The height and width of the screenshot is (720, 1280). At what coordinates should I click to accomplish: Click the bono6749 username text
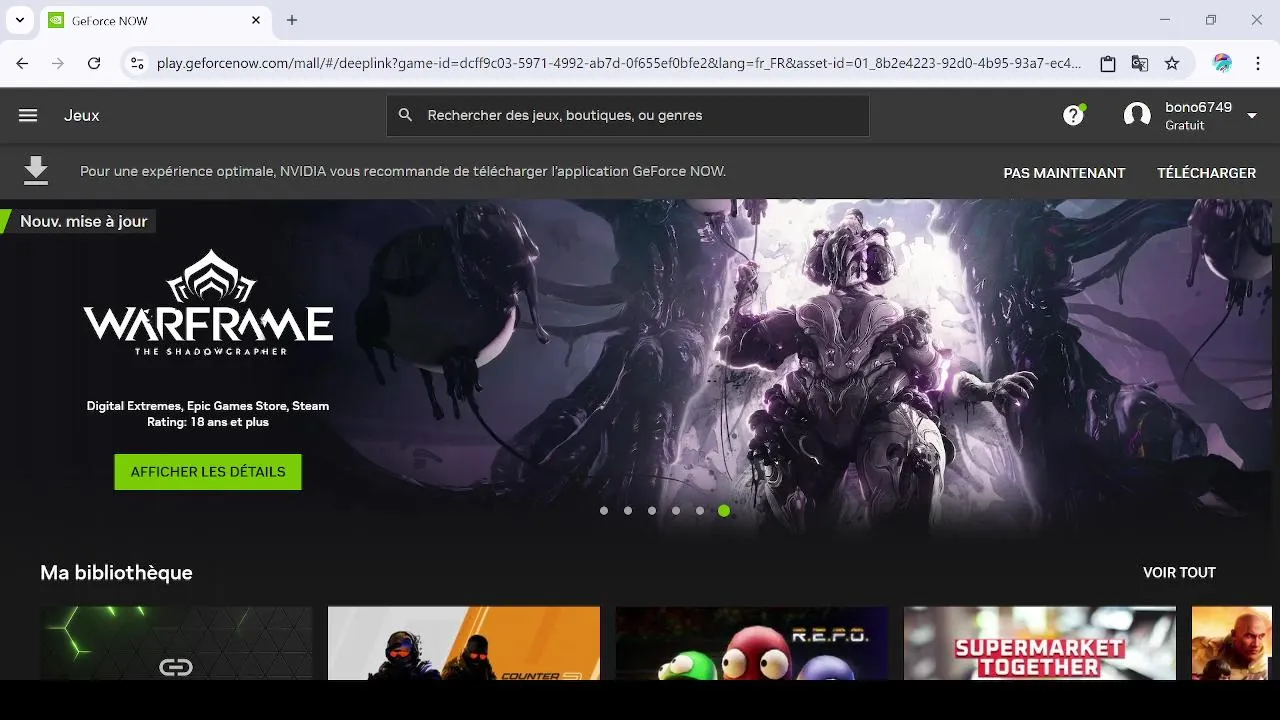pos(1198,107)
